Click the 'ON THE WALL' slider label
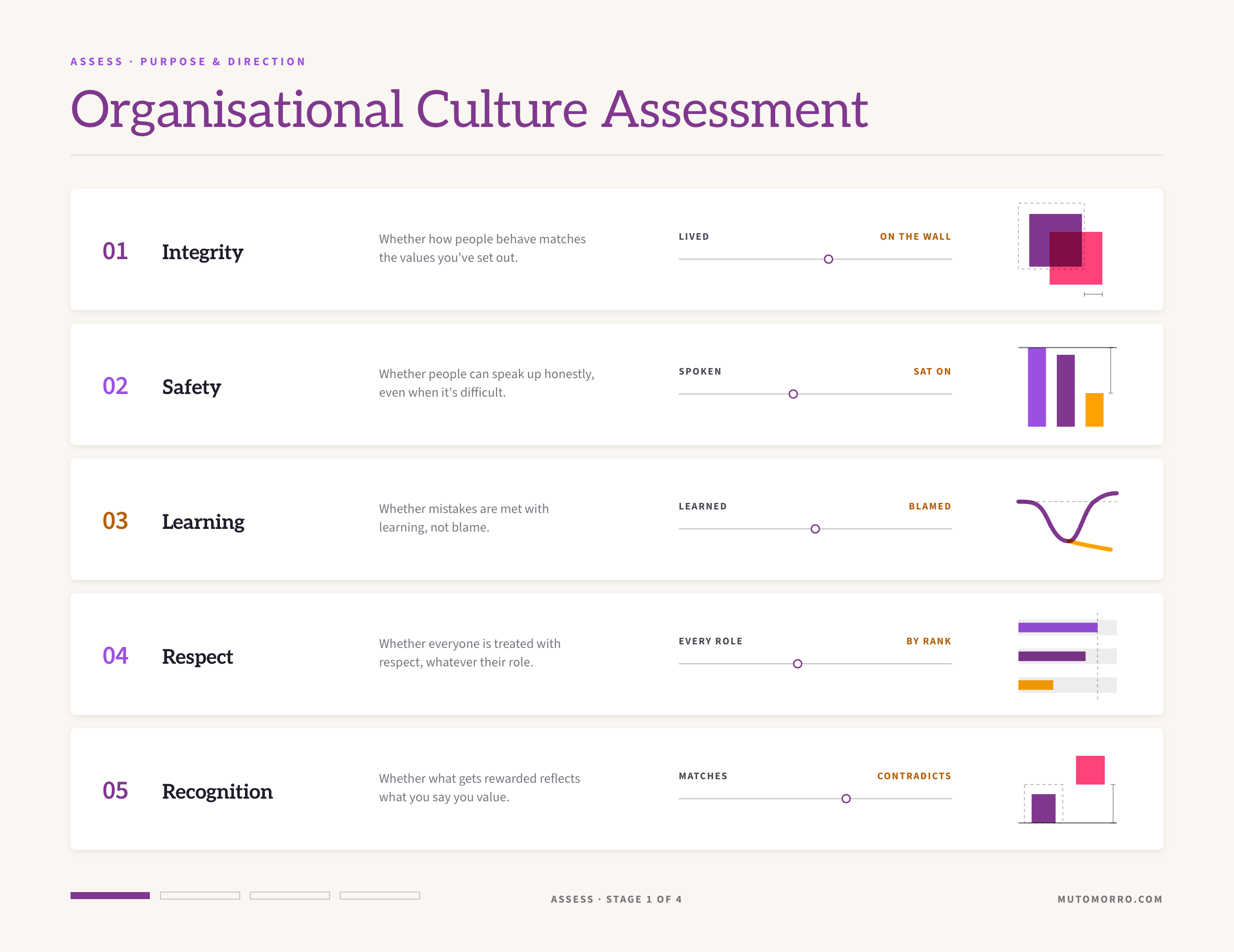Image resolution: width=1234 pixels, height=952 pixels. [x=915, y=237]
